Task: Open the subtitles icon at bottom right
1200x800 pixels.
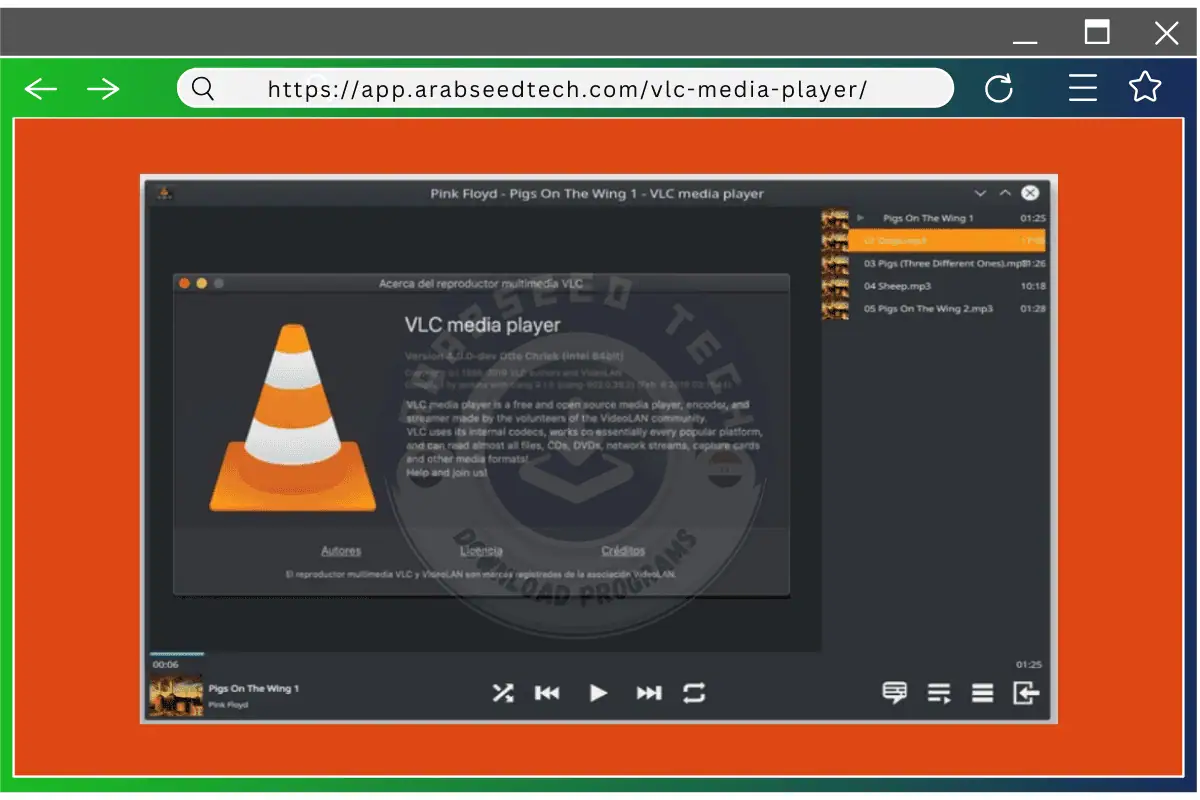Action: 895,692
